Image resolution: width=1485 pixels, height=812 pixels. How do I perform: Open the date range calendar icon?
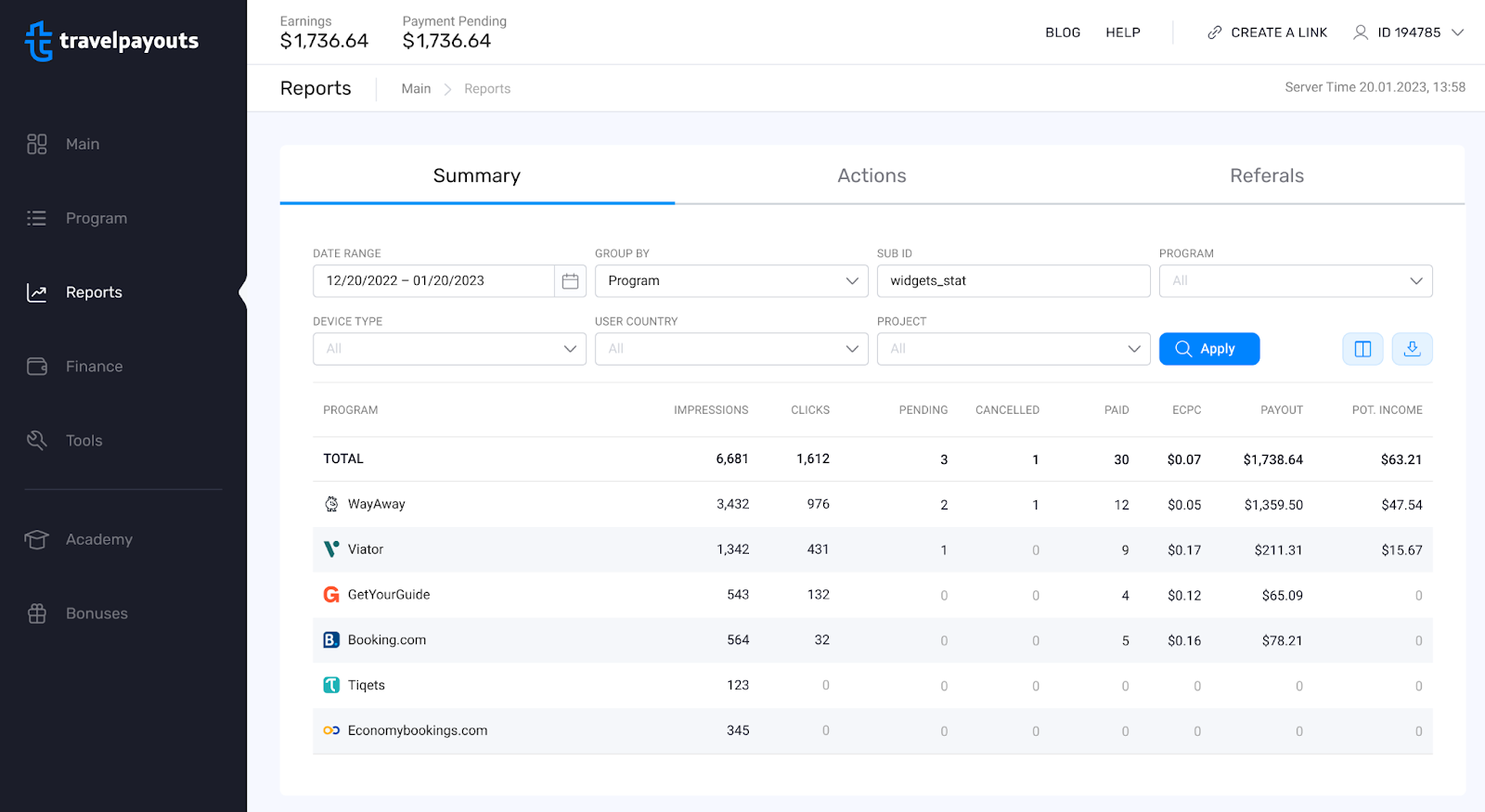(x=570, y=281)
